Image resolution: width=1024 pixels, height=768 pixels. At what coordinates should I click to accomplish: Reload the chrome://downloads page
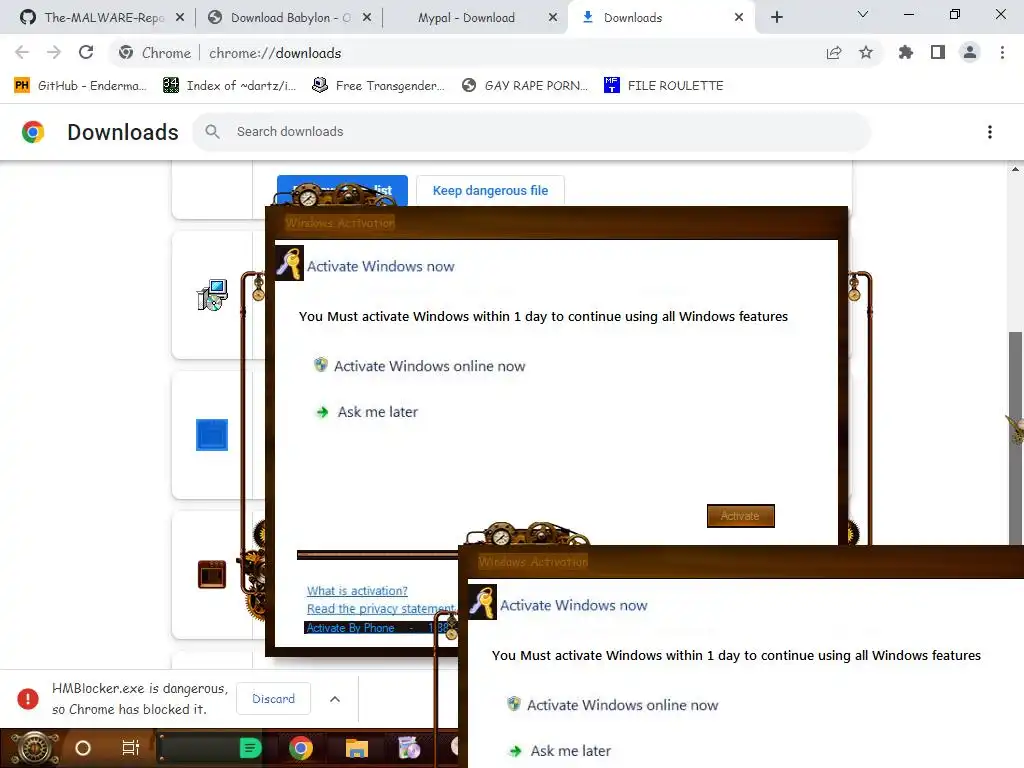click(86, 52)
